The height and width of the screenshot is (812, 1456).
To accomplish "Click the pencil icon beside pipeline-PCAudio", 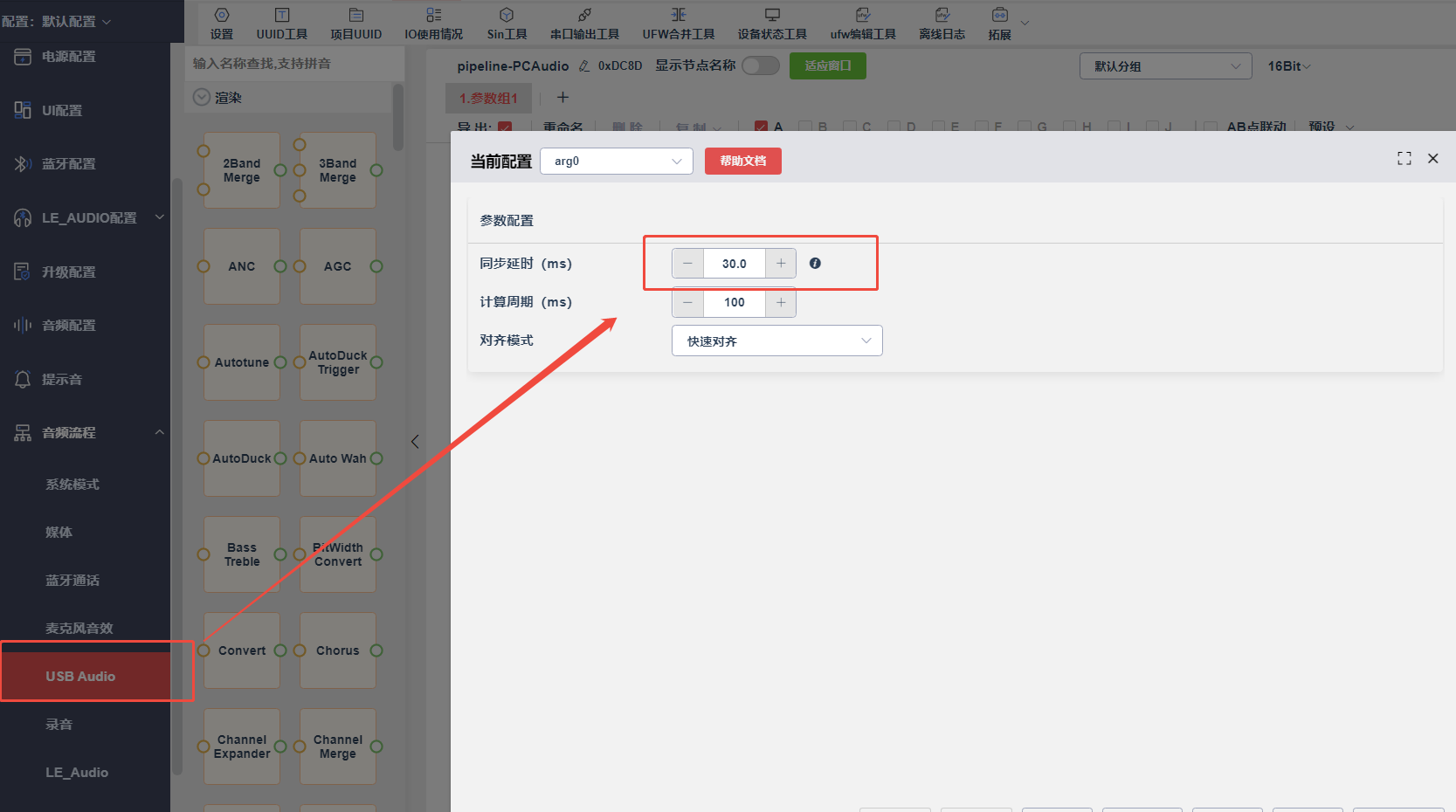I will tap(584, 66).
